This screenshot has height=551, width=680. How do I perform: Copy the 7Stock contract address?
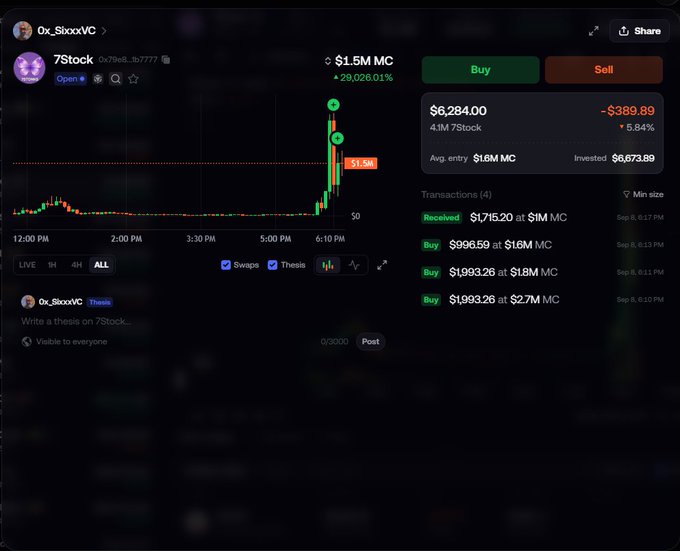point(166,59)
